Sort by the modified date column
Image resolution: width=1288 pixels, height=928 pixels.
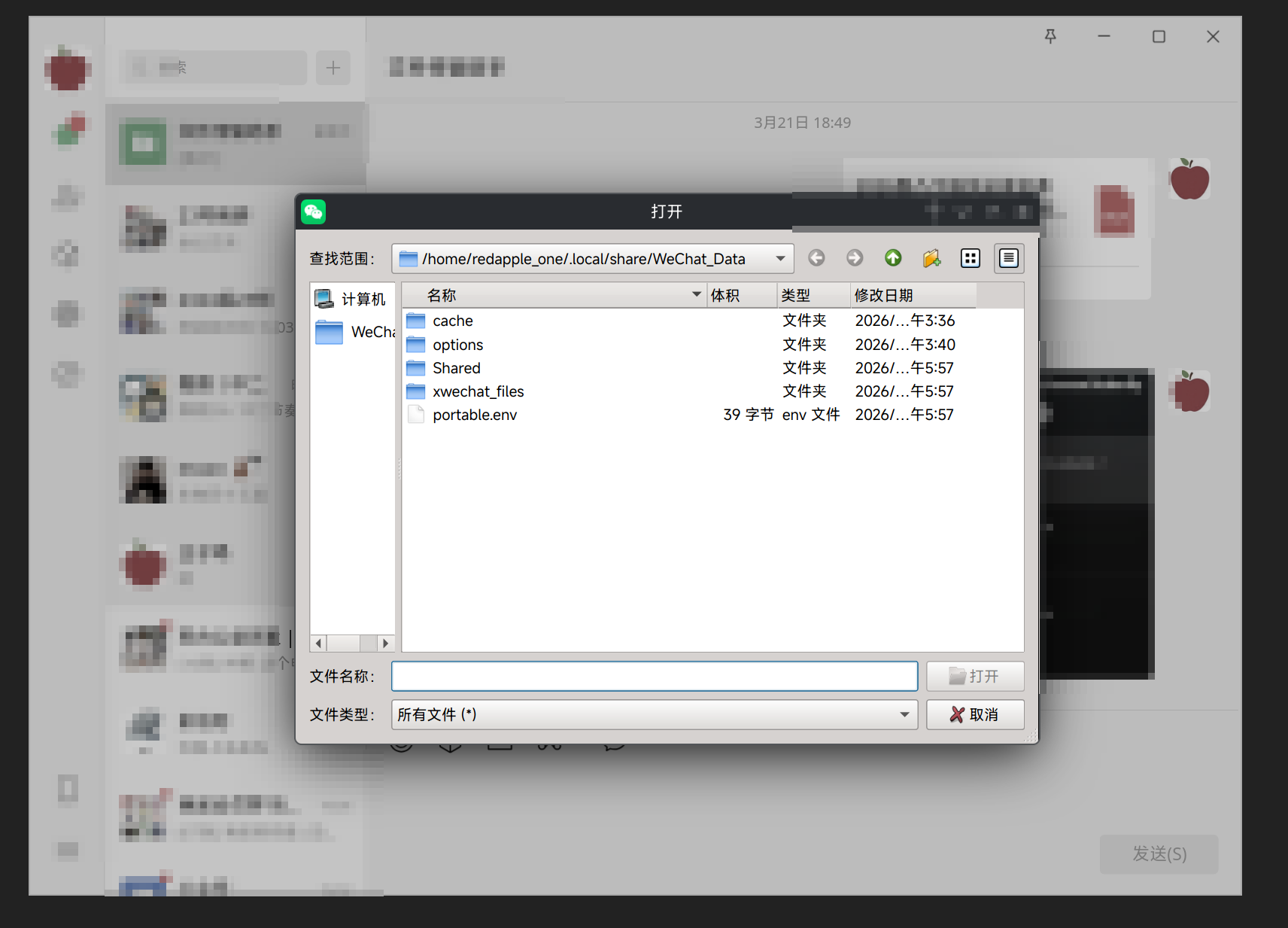tap(913, 295)
